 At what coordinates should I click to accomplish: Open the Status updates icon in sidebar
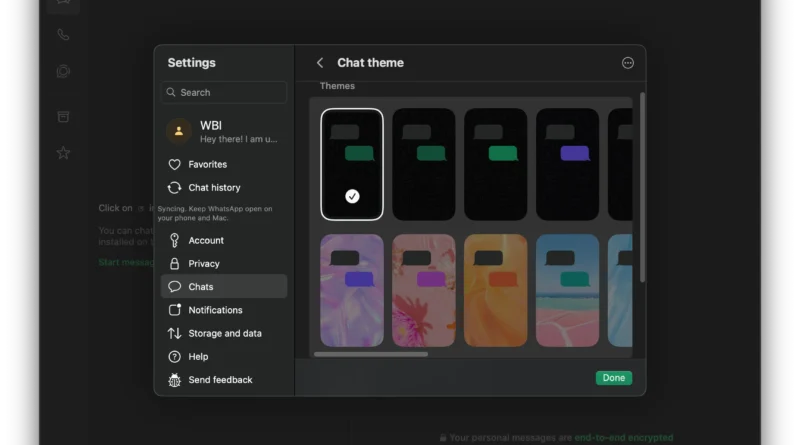pos(63,71)
